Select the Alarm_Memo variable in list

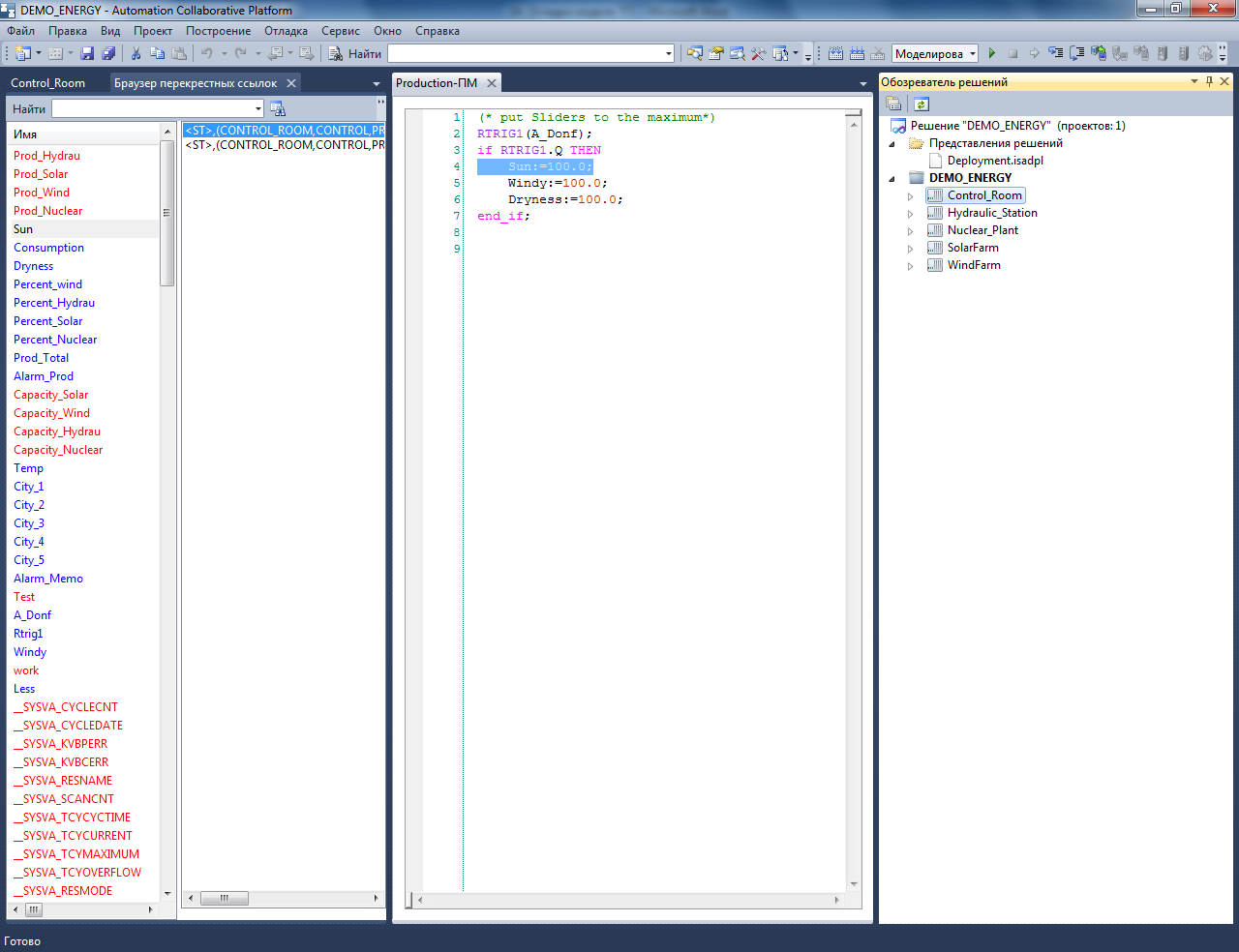[x=48, y=579]
